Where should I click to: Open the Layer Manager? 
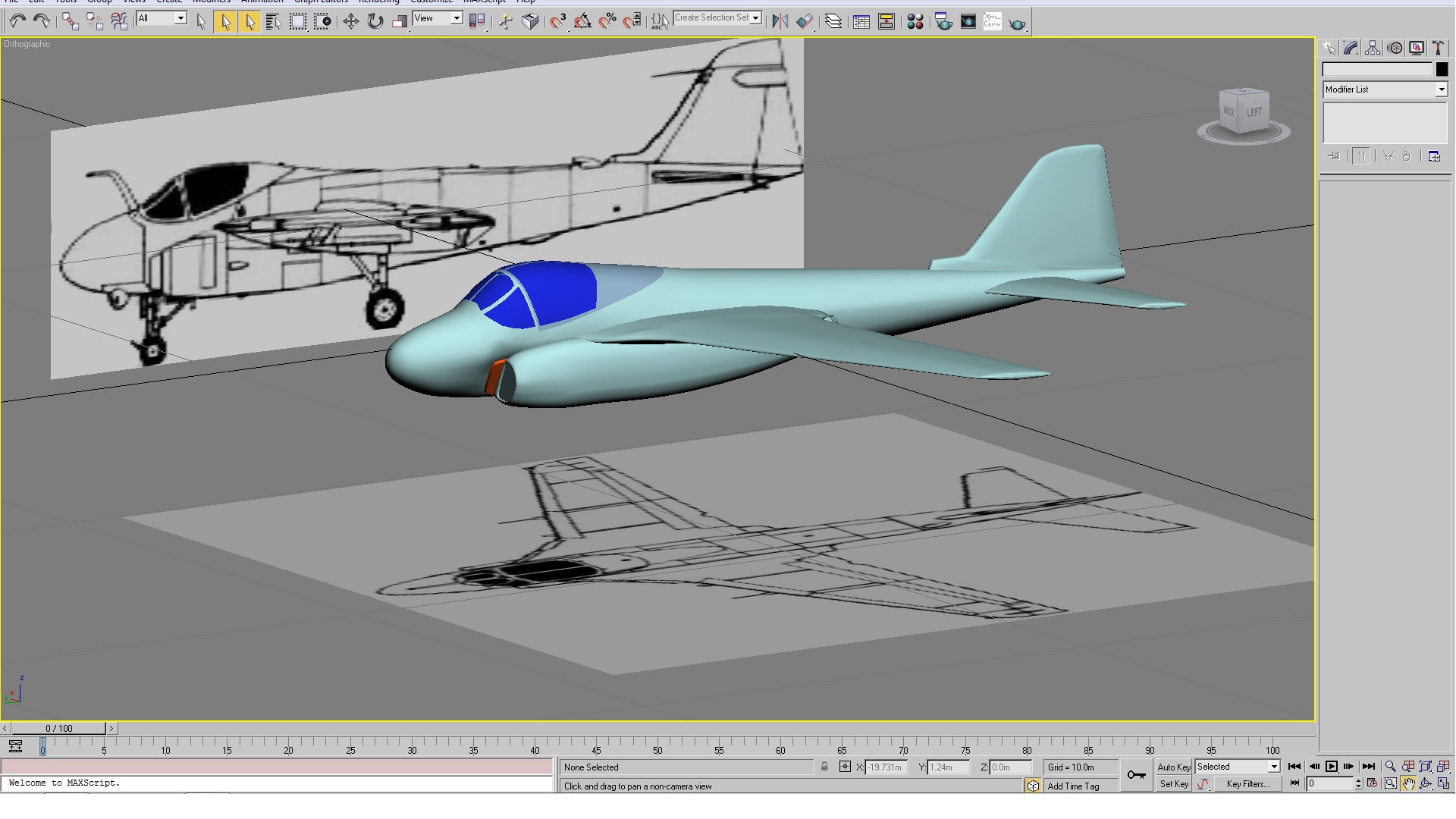coord(833,21)
